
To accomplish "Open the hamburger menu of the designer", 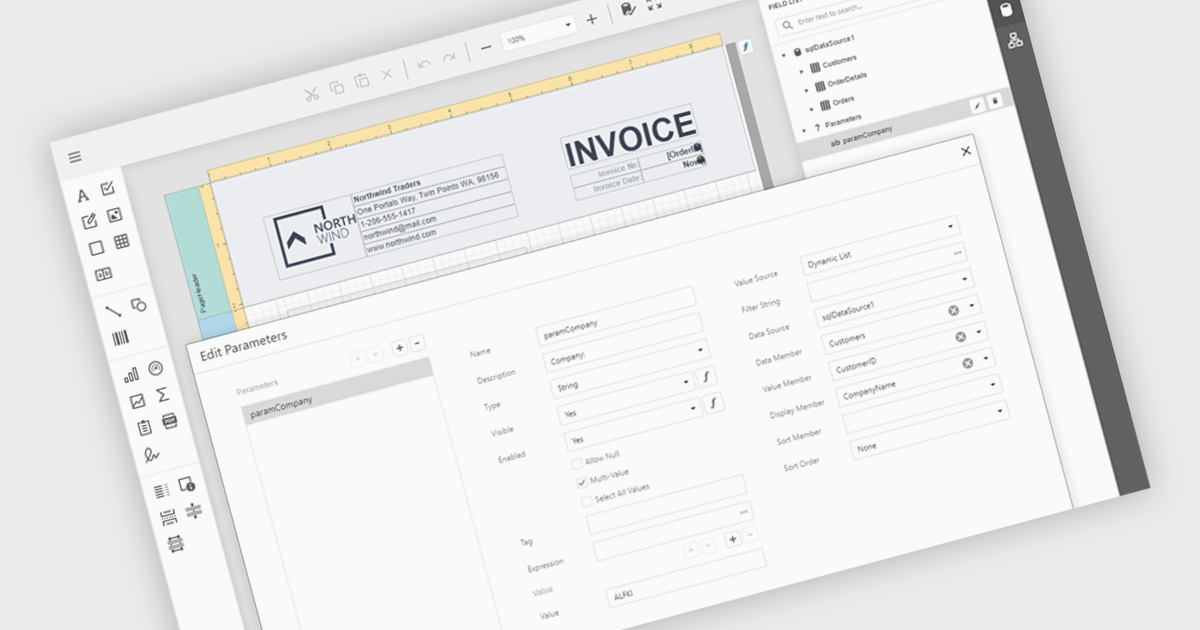I will pos(75,157).
